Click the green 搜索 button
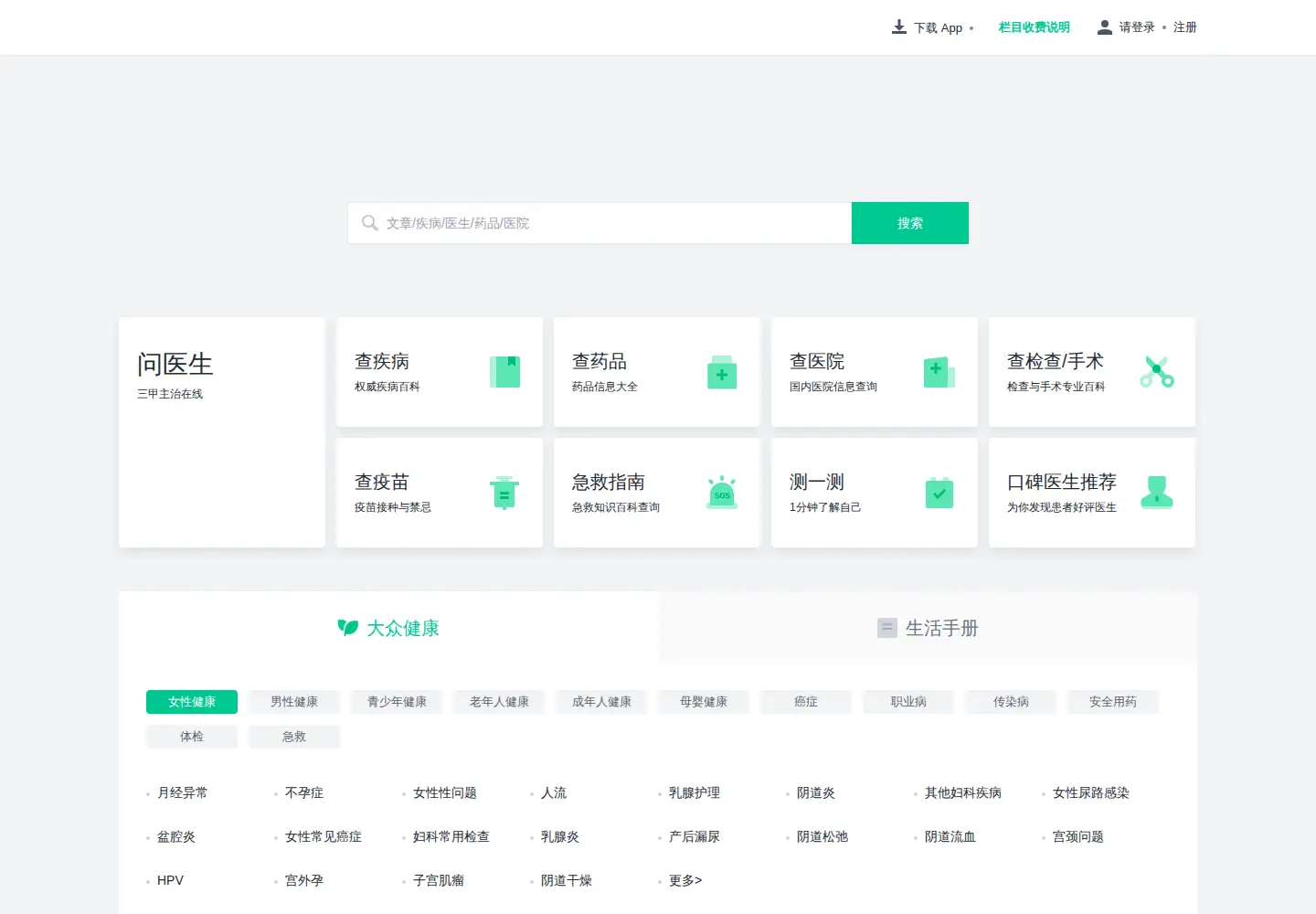The height and width of the screenshot is (914, 1316). (910, 223)
